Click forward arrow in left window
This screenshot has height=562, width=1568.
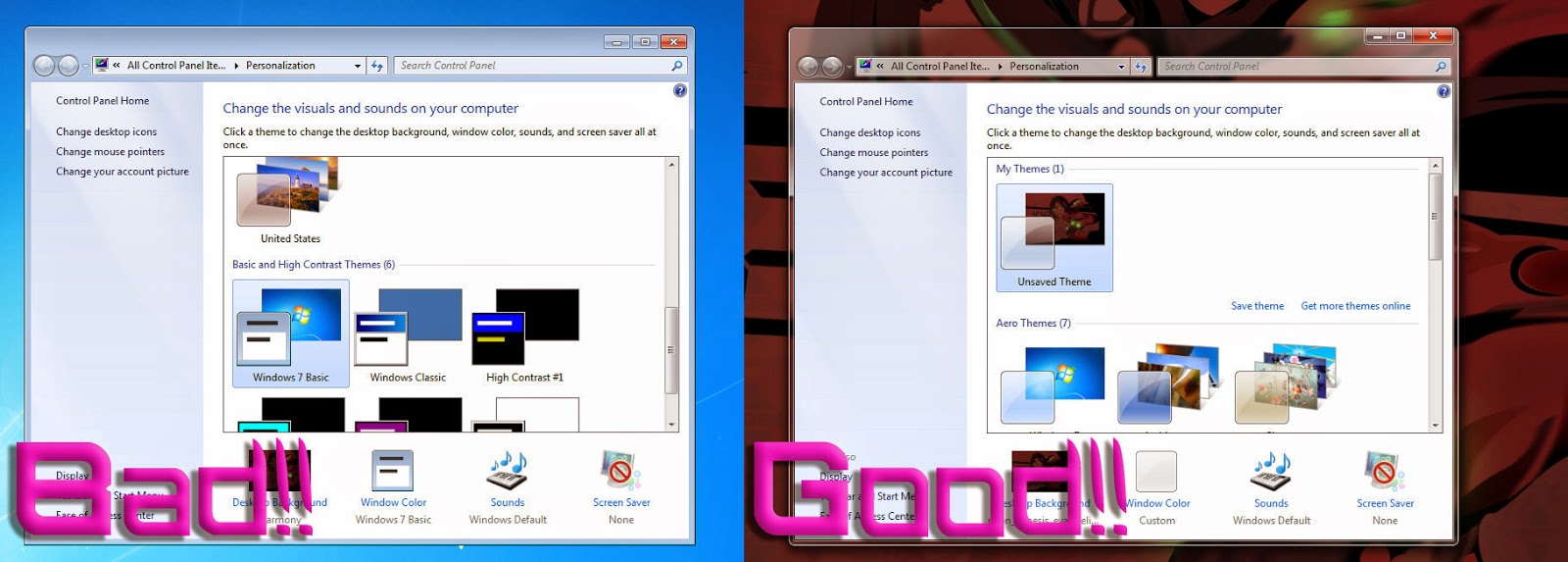[x=68, y=66]
